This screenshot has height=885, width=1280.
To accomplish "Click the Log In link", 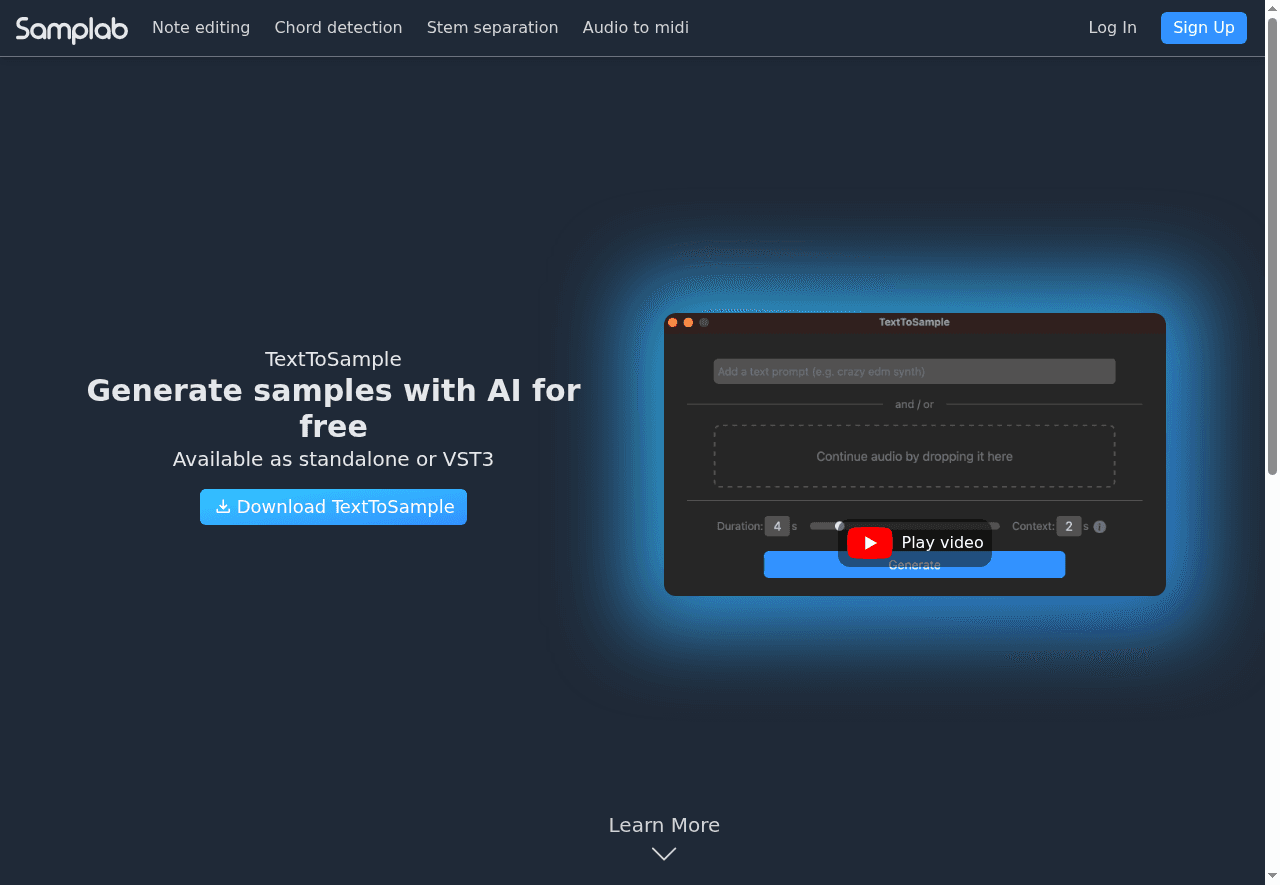I will (x=1112, y=28).
